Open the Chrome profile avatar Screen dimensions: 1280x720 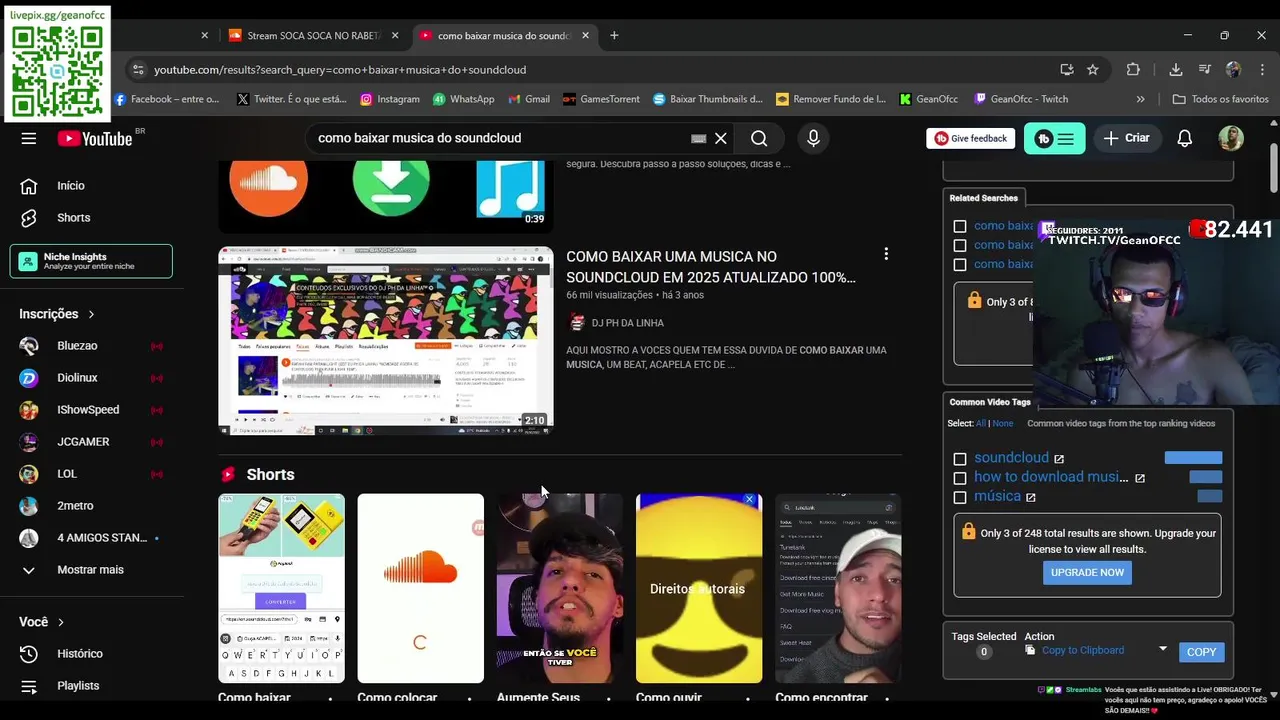point(1233,69)
